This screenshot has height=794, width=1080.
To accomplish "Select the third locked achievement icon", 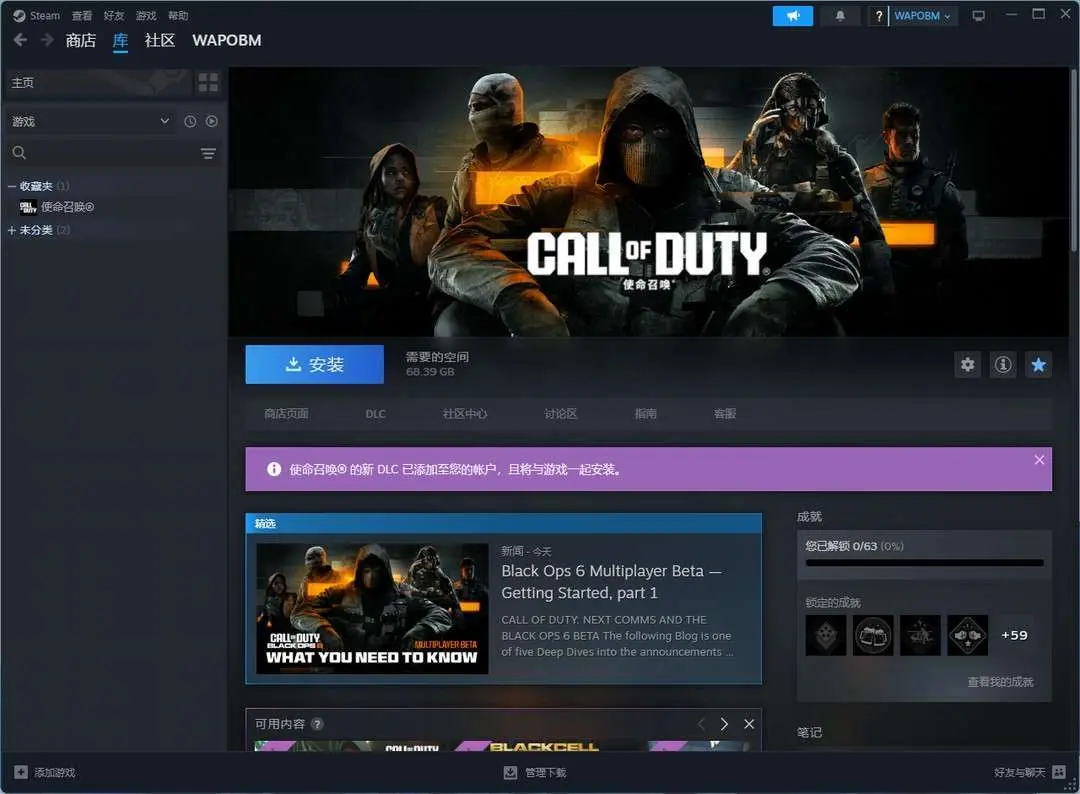I will 920,635.
